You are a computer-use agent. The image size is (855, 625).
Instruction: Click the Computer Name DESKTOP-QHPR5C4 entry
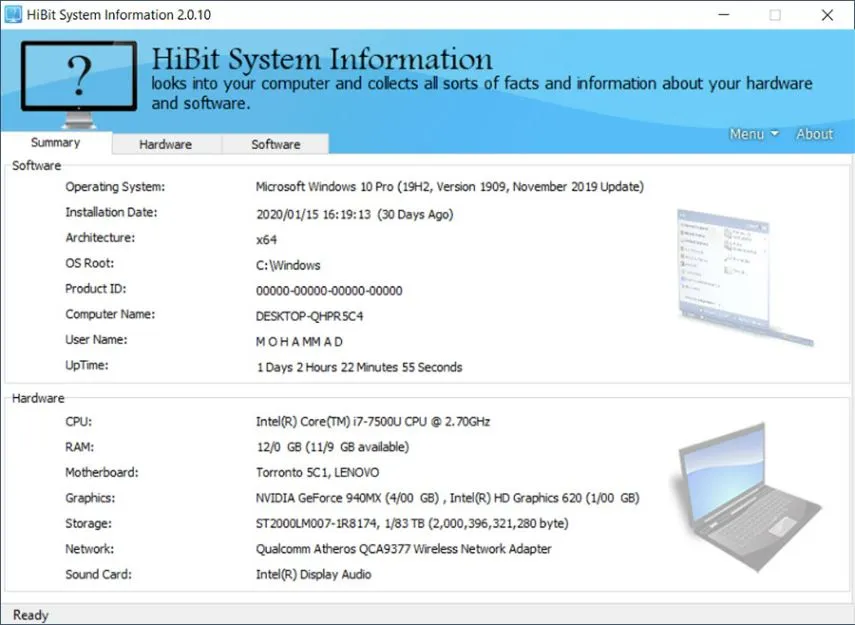point(306,314)
